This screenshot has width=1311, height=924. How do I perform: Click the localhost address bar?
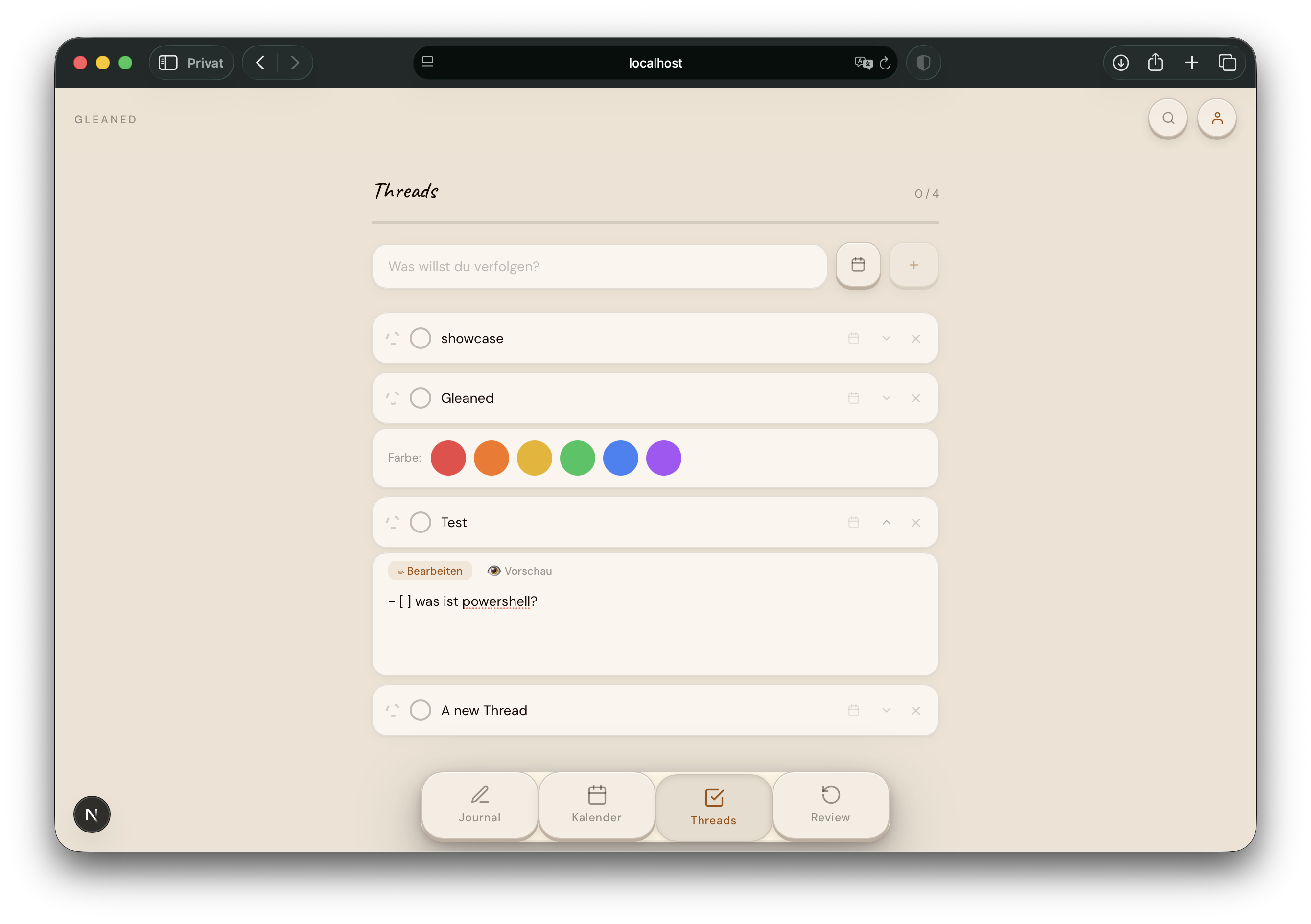click(655, 63)
